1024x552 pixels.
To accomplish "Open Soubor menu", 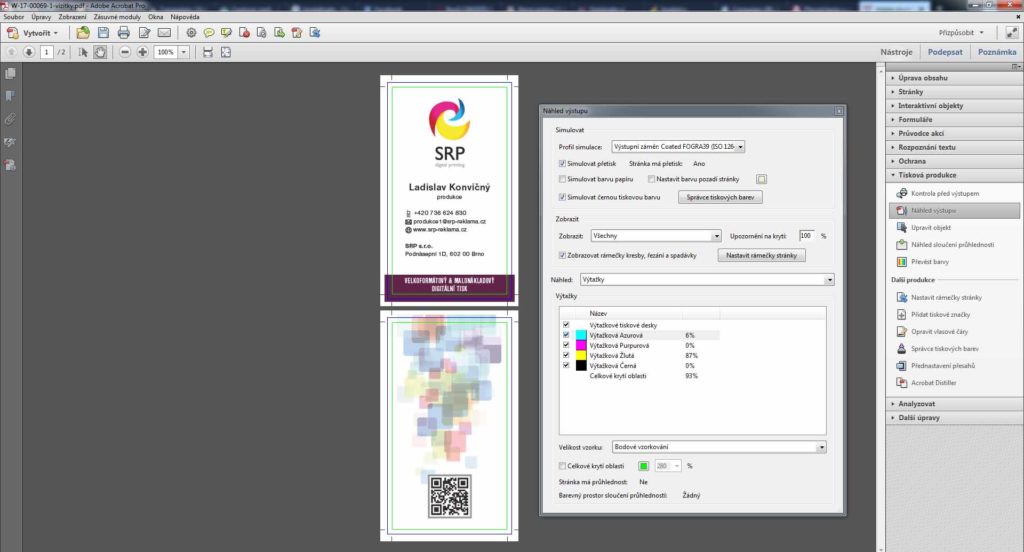I will (x=14, y=17).
